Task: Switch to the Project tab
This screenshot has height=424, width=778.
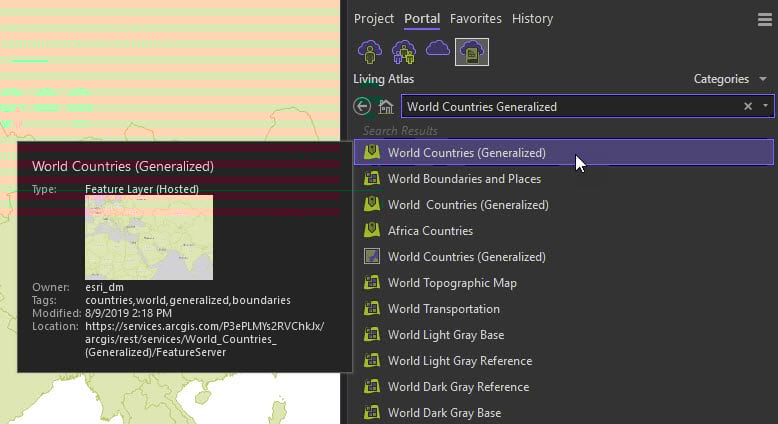Action: point(374,19)
